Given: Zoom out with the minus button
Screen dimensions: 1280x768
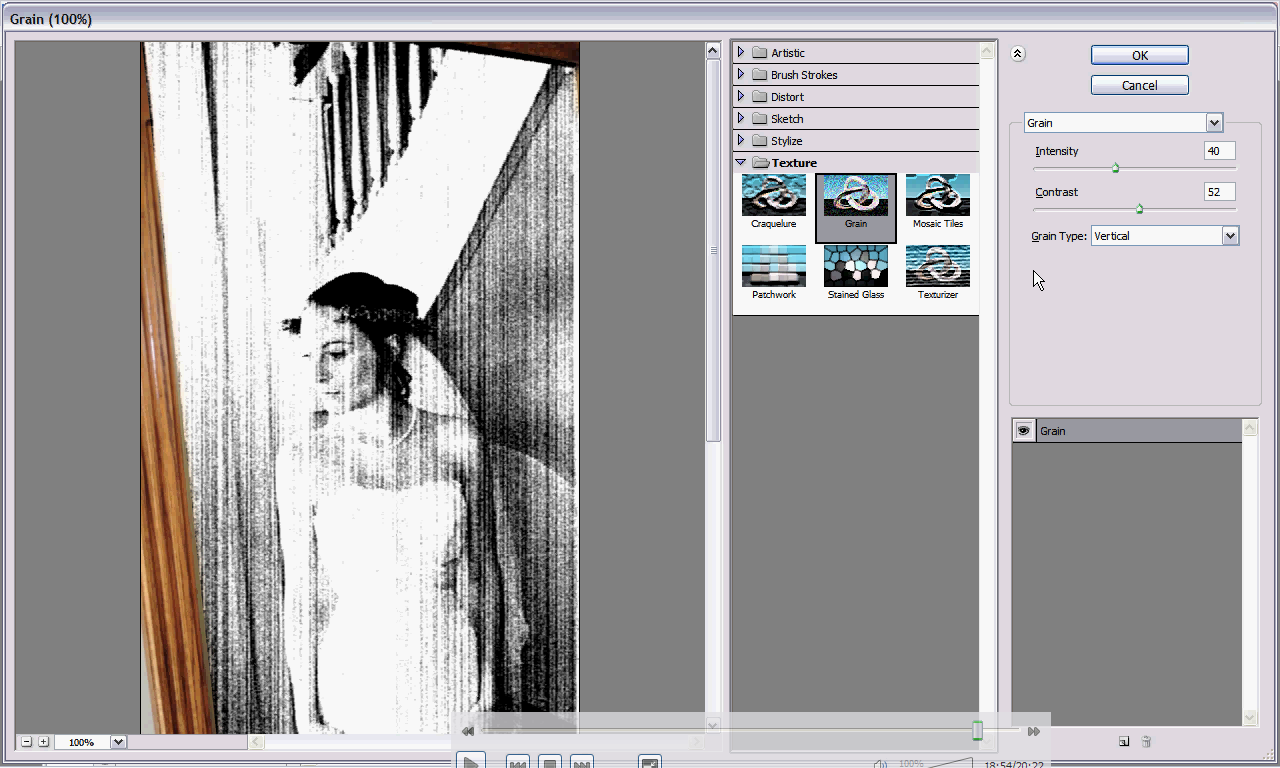Looking at the screenshot, I should pos(27,742).
